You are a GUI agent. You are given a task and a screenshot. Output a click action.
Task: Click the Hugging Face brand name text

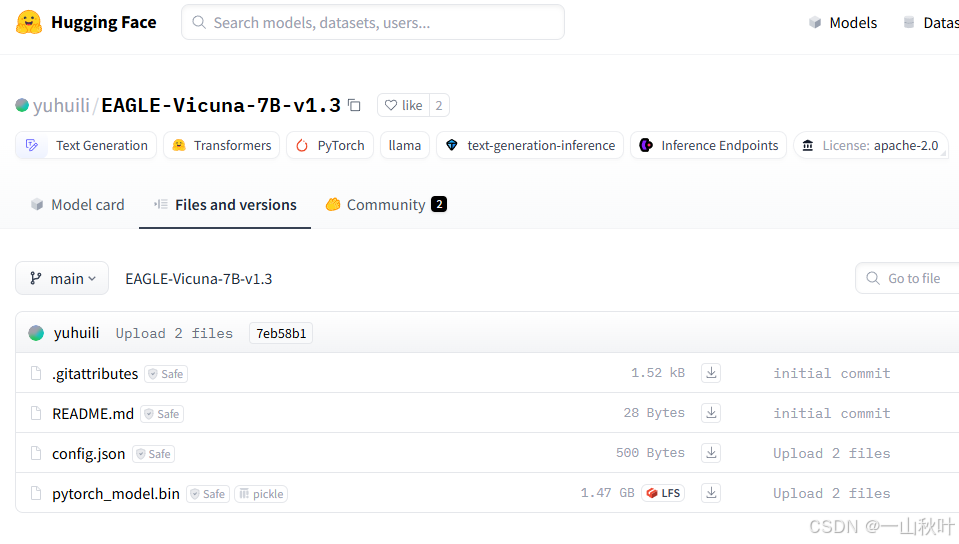[x=104, y=23]
